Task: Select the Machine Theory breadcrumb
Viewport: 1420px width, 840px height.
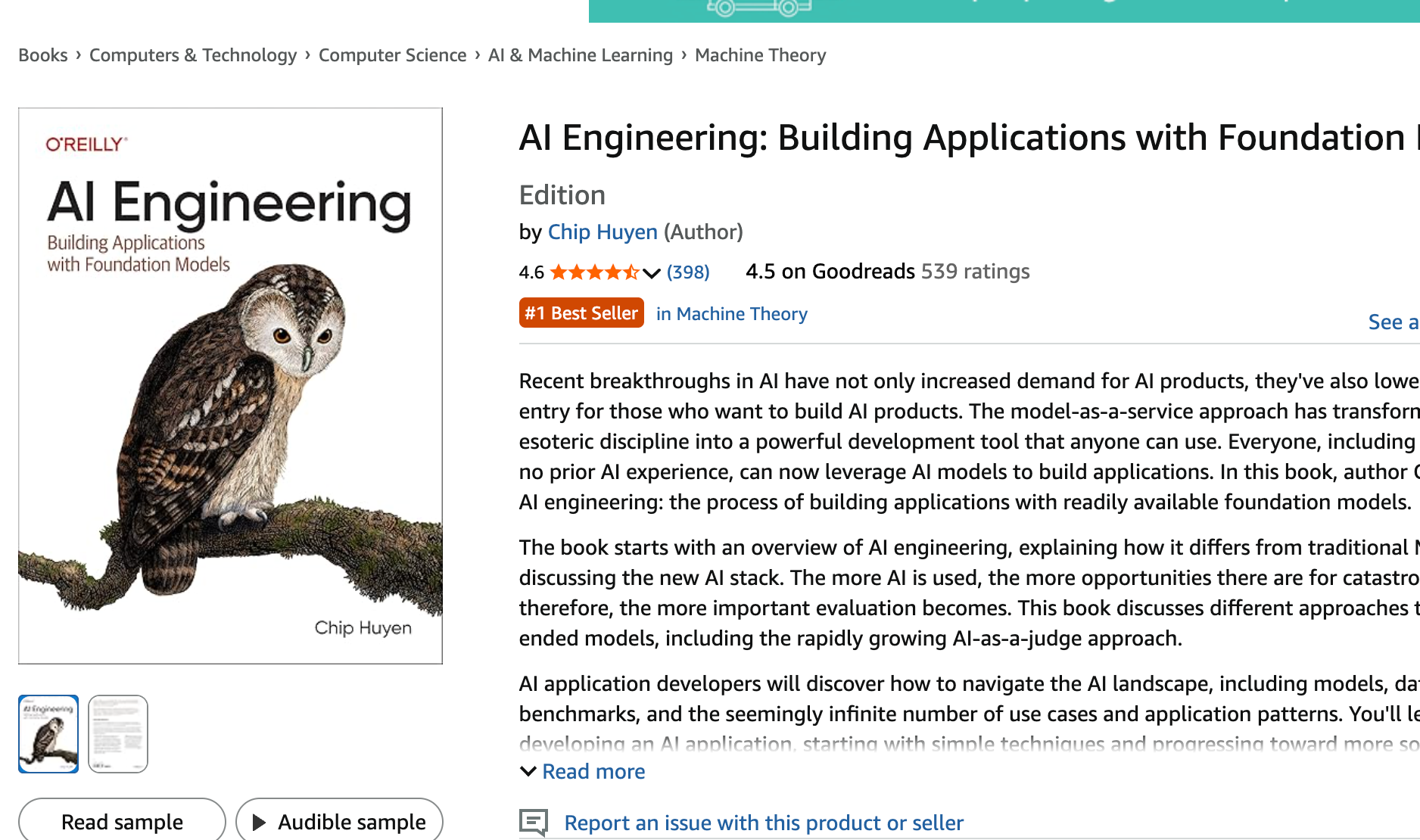Action: 760,55
